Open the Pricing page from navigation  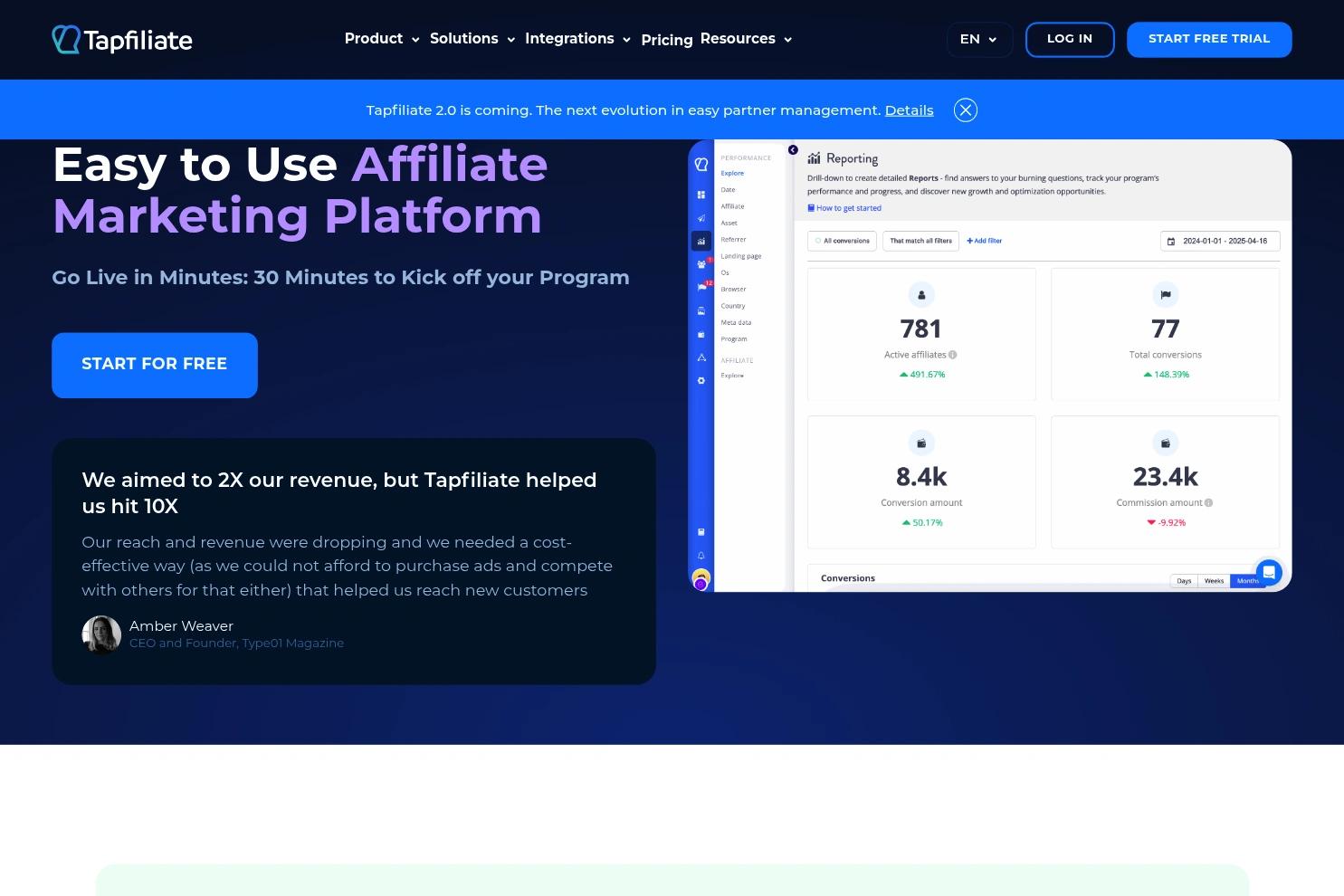pos(666,40)
